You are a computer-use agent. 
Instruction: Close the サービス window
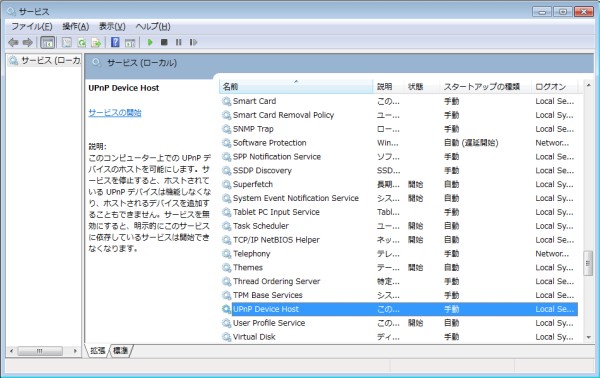pyautogui.click(x=584, y=12)
